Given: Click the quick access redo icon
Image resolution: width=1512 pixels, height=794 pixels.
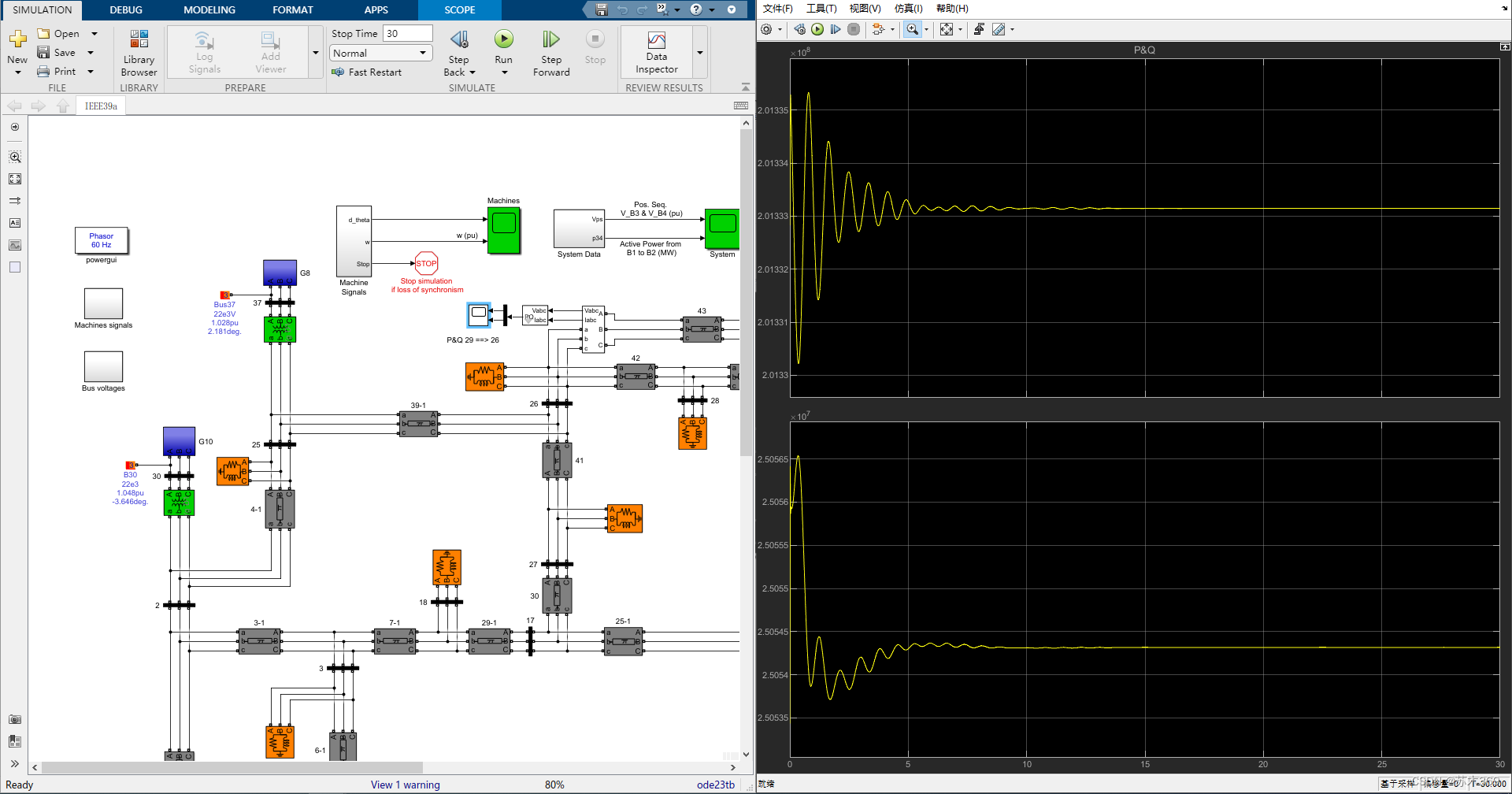Looking at the screenshot, I should tap(642, 9).
